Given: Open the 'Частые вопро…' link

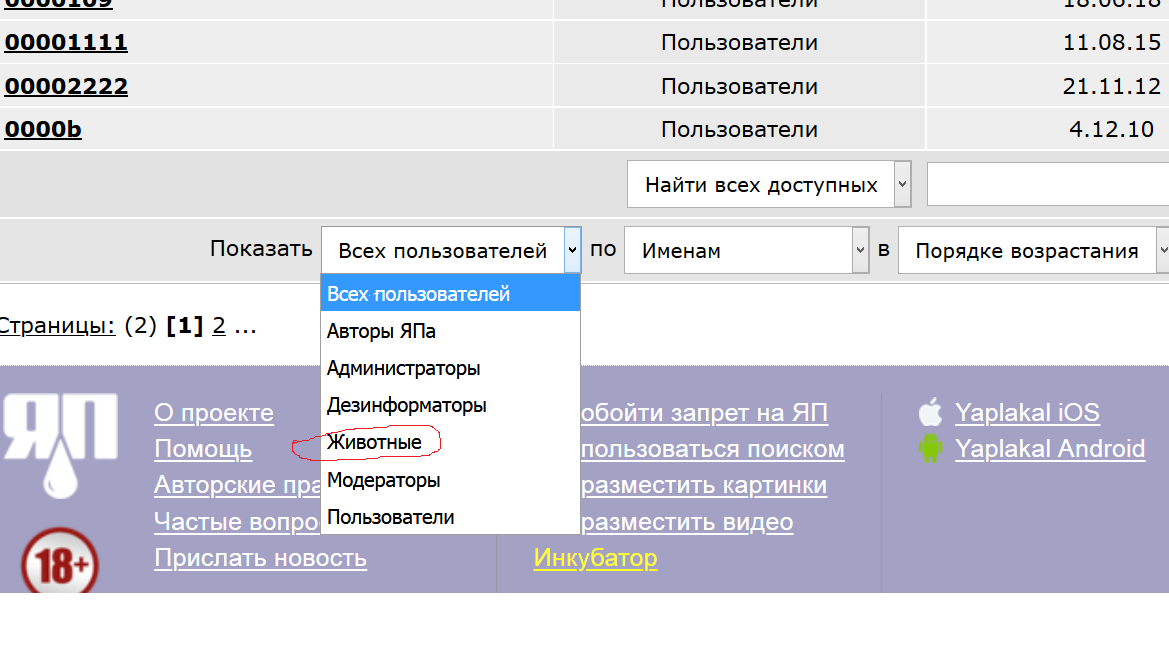Looking at the screenshot, I should coord(236,521).
